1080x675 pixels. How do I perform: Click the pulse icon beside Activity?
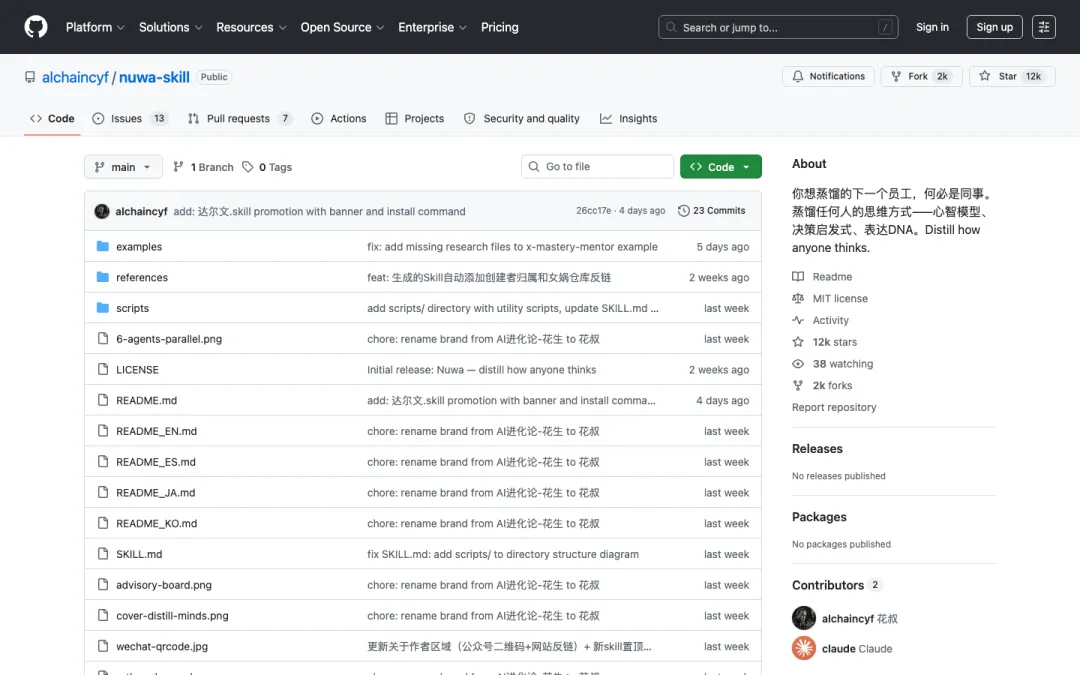point(798,320)
